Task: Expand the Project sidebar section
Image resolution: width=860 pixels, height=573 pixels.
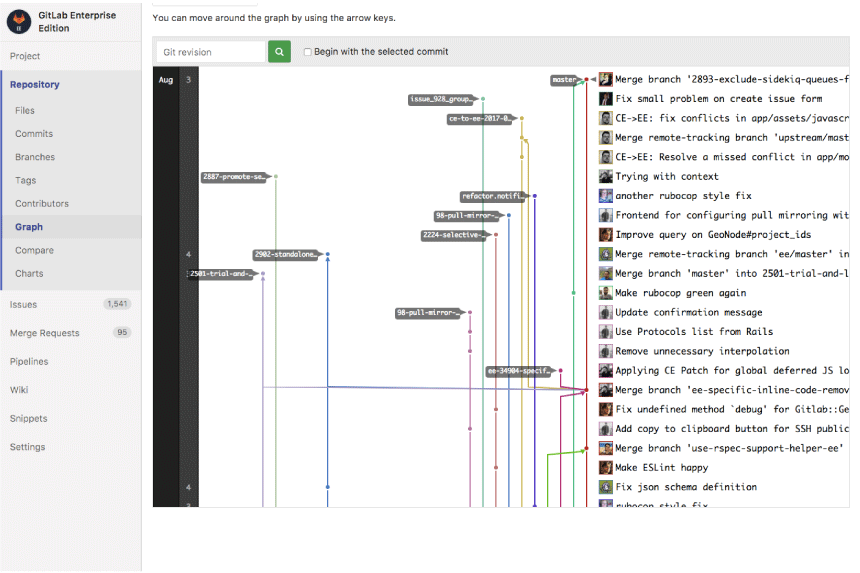Action: point(25,56)
